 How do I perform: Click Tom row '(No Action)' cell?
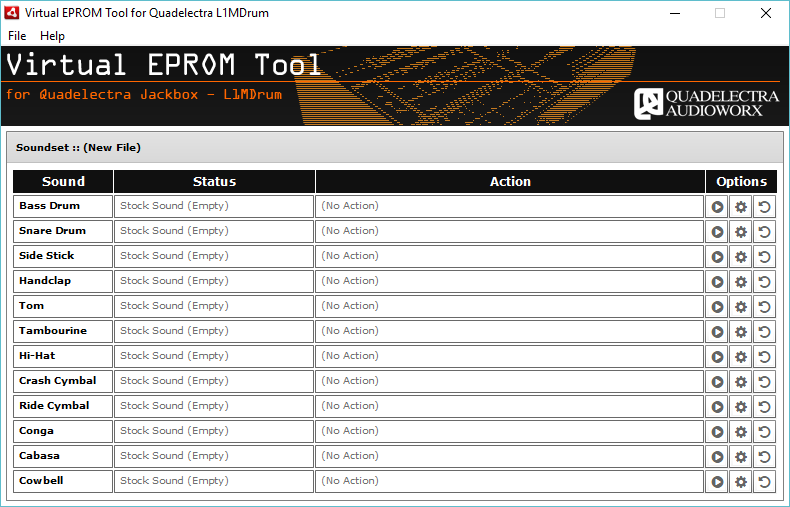509,306
